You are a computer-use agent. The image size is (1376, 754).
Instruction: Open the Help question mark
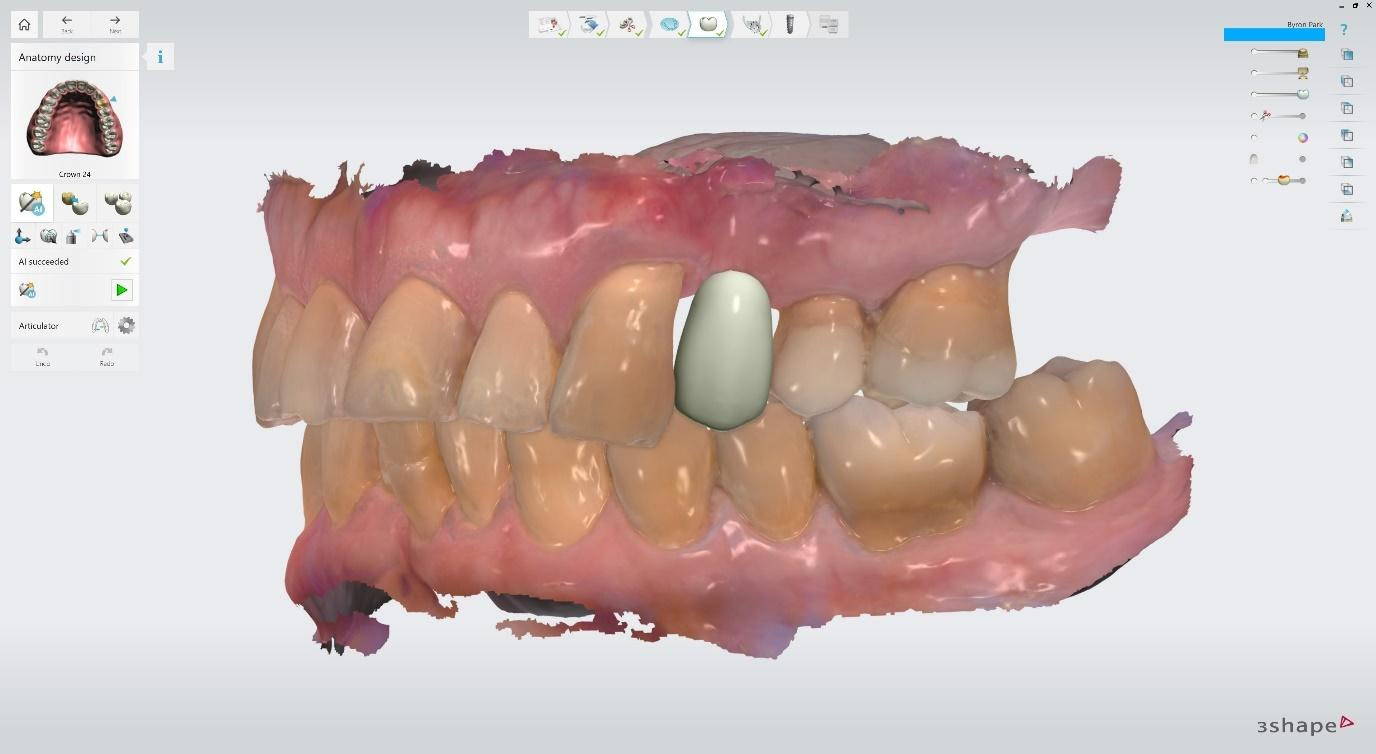point(1343,30)
